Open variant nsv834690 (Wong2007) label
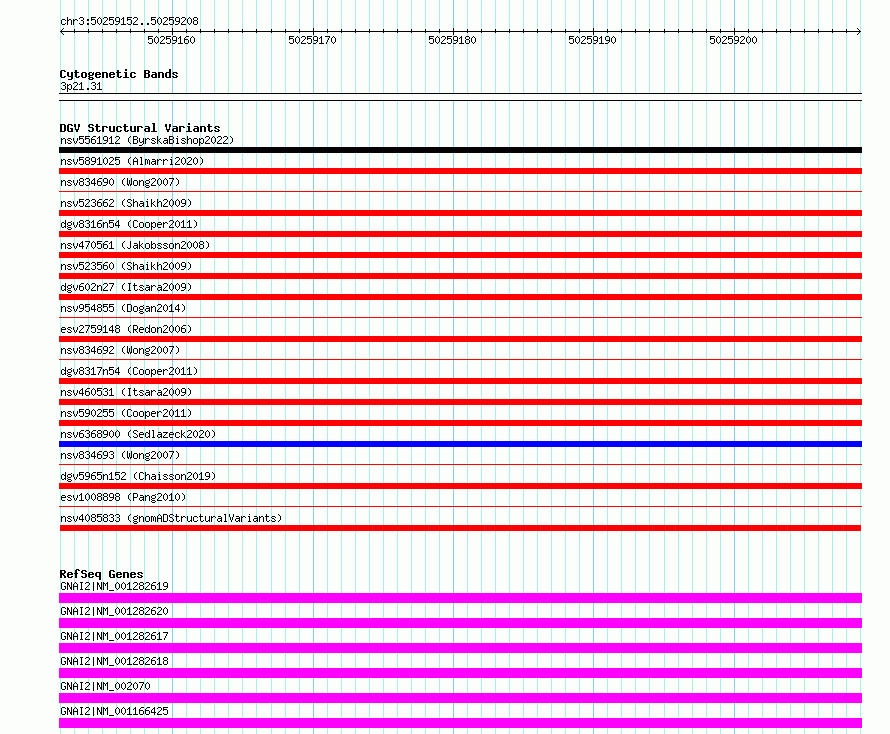The image size is (890, 734). 120,182
